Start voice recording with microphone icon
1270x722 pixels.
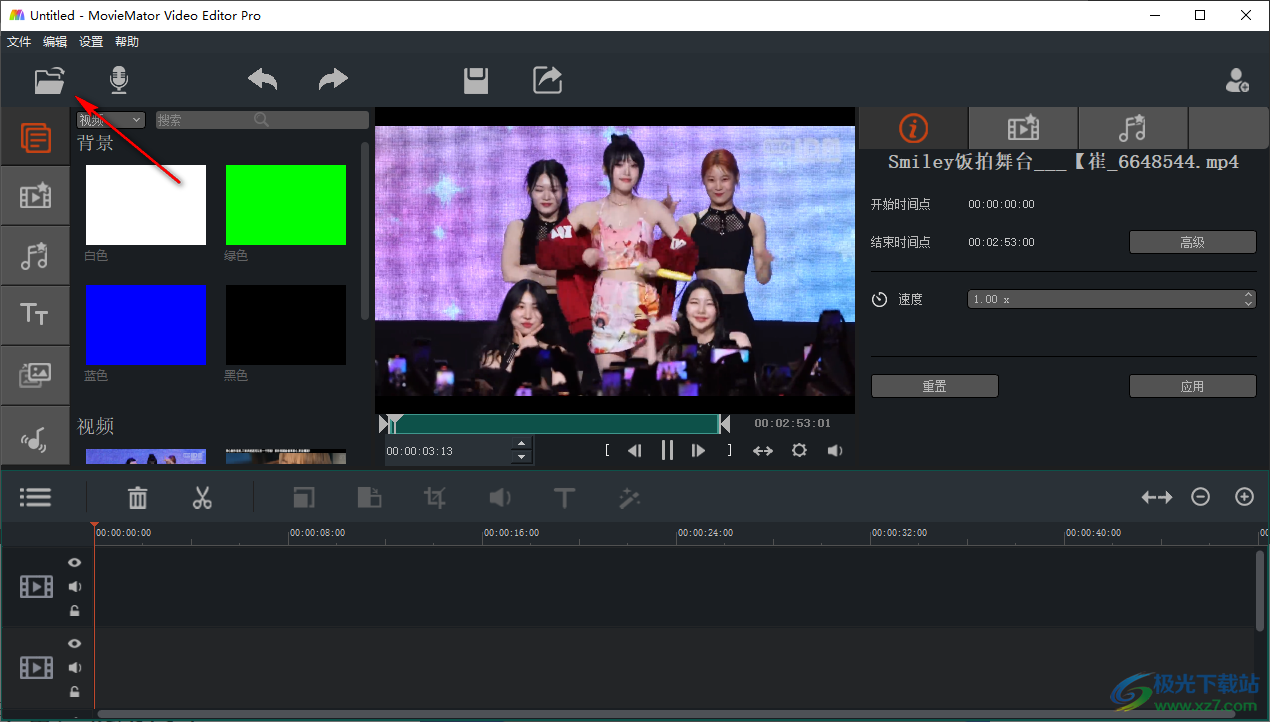[x=119, y=80]
